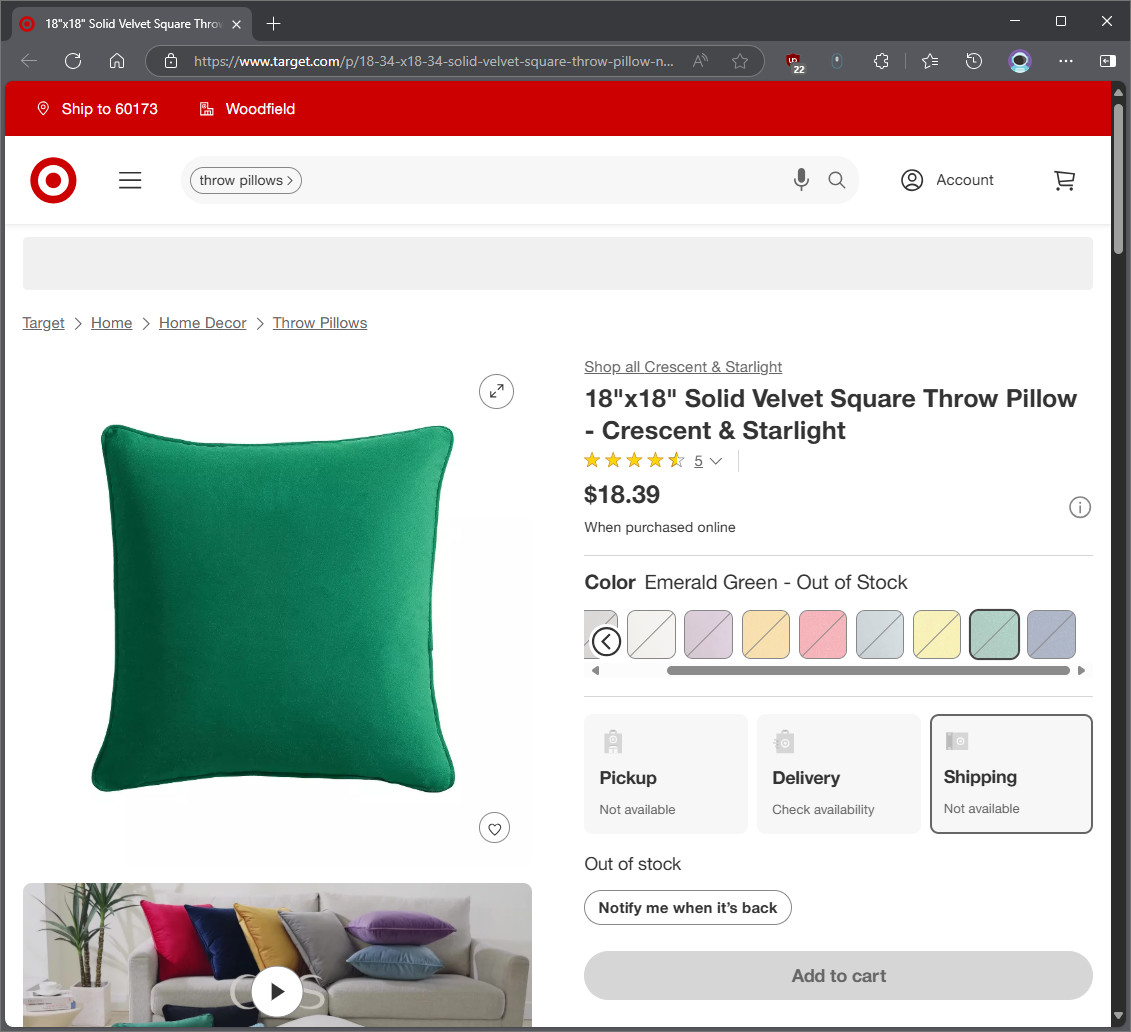1131x1032 pixels.
Task: Favorite the pillow with the heart icon
Action: tap(495, 828)
